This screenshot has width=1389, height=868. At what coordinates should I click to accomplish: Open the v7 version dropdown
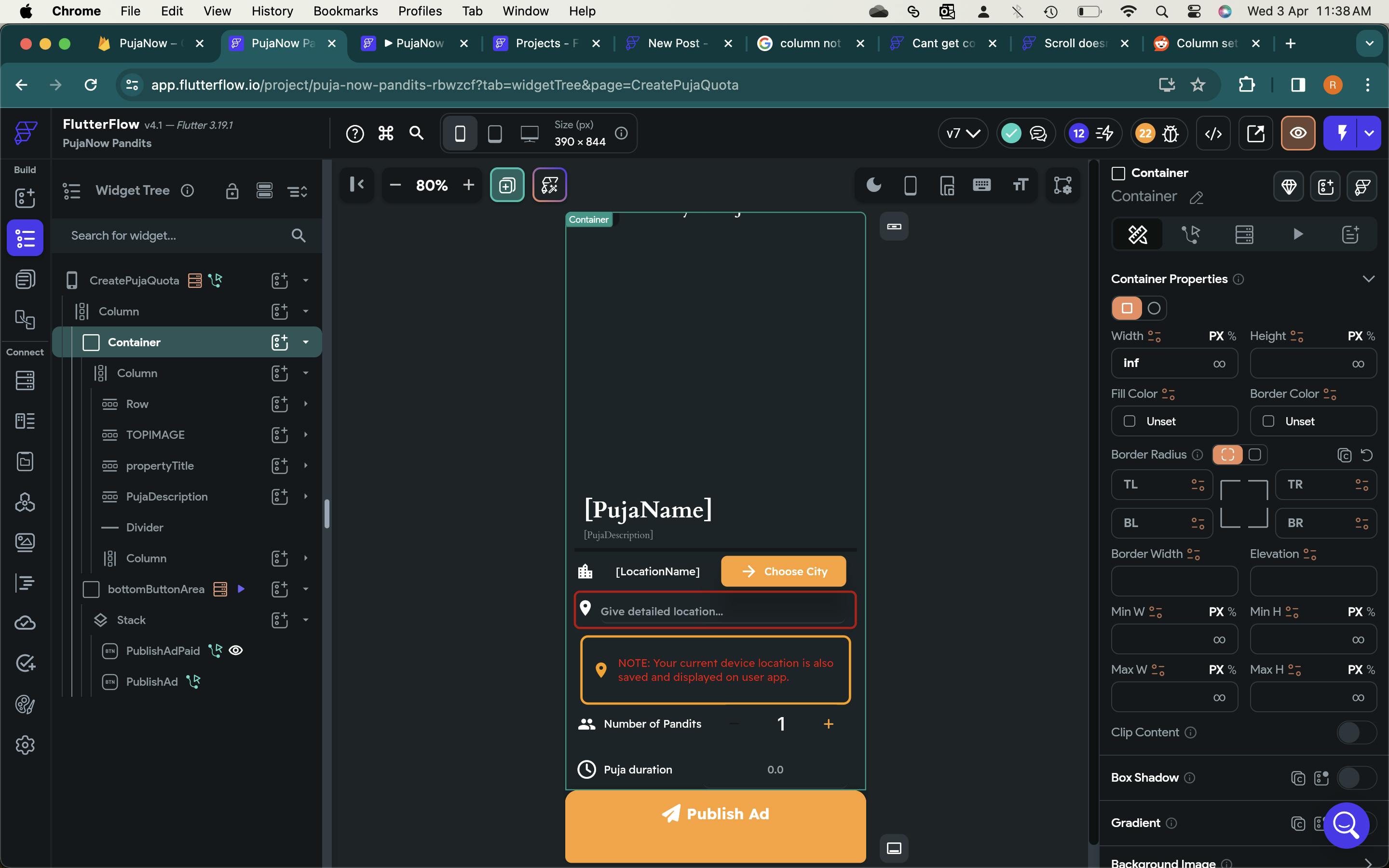pyautogui.click(x=963, y=134)
